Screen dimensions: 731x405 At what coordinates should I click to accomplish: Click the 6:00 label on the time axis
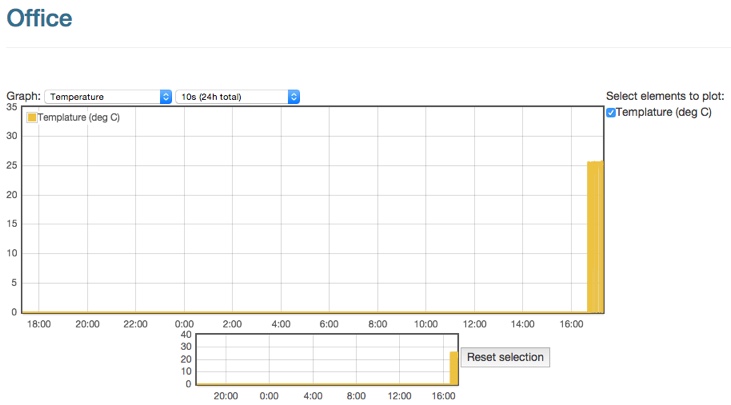(x=330, y=324)
